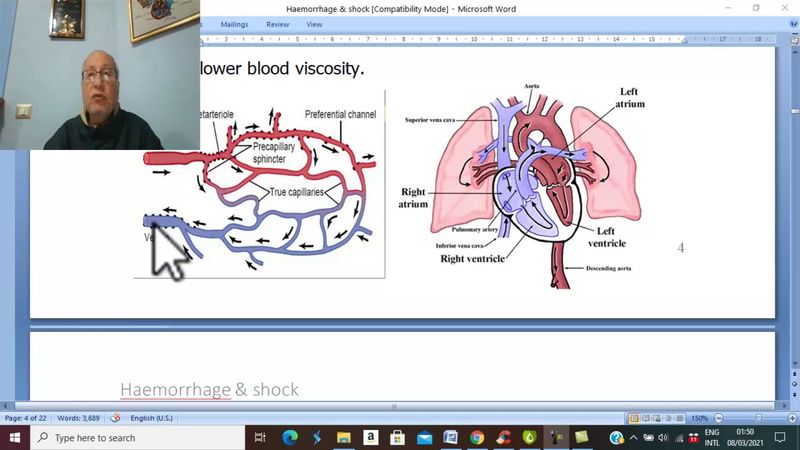Click the select browse object button
The height and width of the screenshot is (450, 800).
point(794,384)
